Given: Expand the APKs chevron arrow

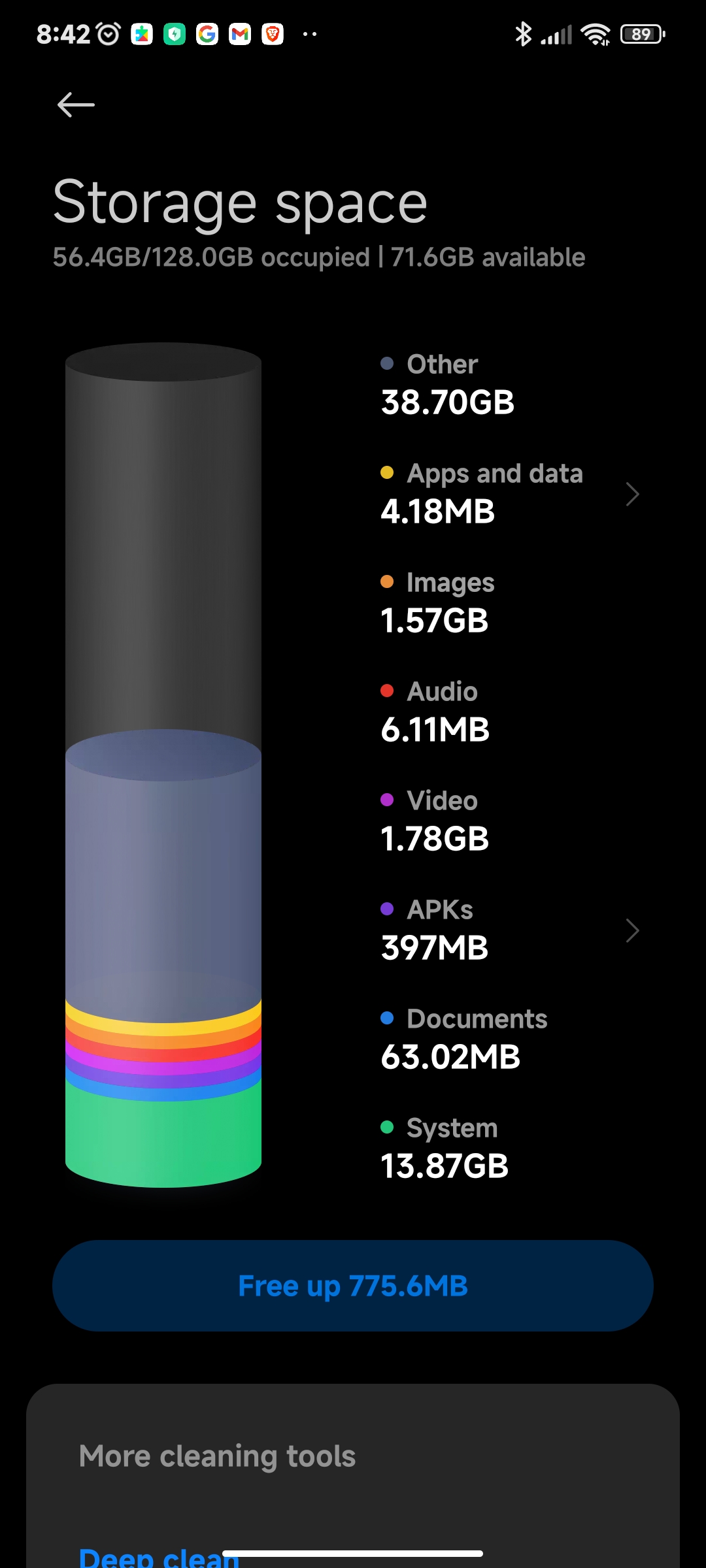Looking at the screenshot, I should point(632,931).
